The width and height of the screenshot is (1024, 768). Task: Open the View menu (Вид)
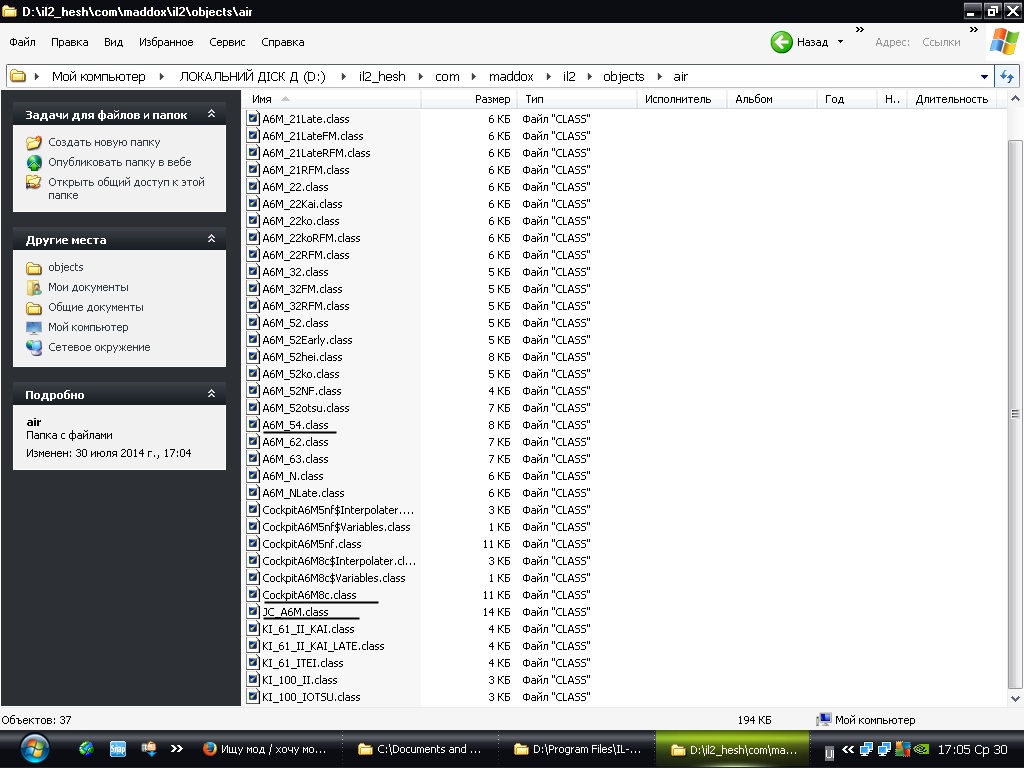click(x=113, y=42)
